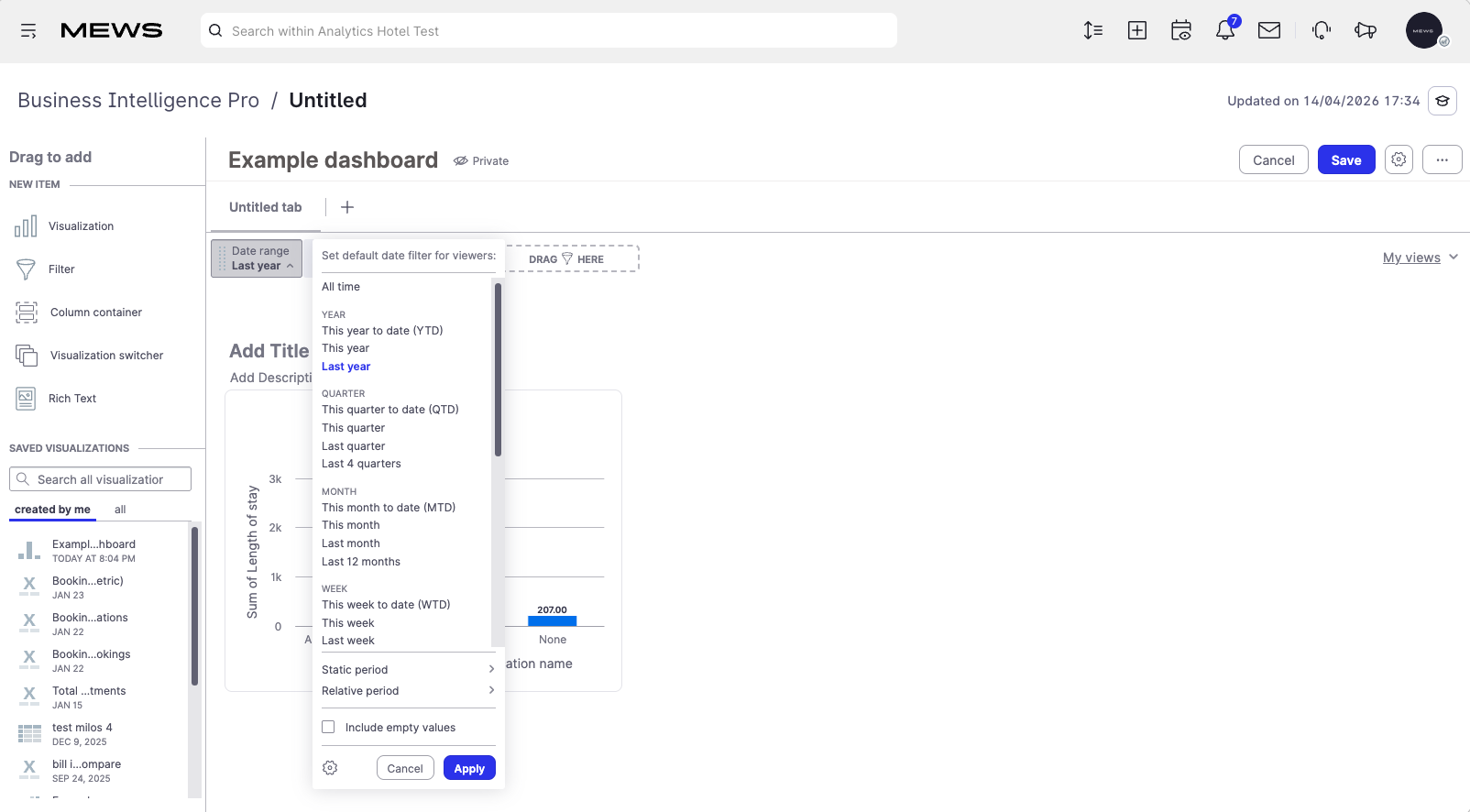Image resolution: width=1470 pixels, height=812 pixels.
Task: Click the Add Title placeholder text
Action: click(x=269, y=351)
